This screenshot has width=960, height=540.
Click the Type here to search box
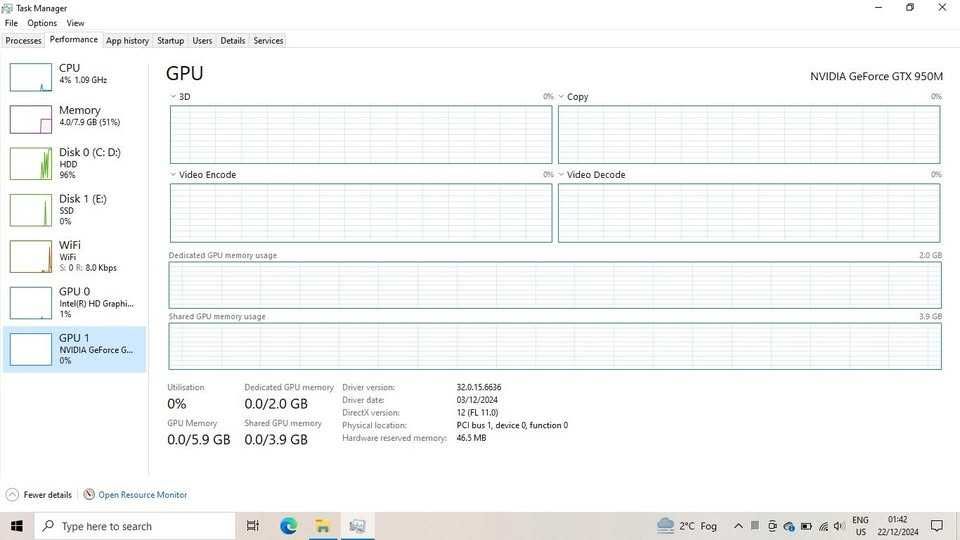[x=136, y=526]
